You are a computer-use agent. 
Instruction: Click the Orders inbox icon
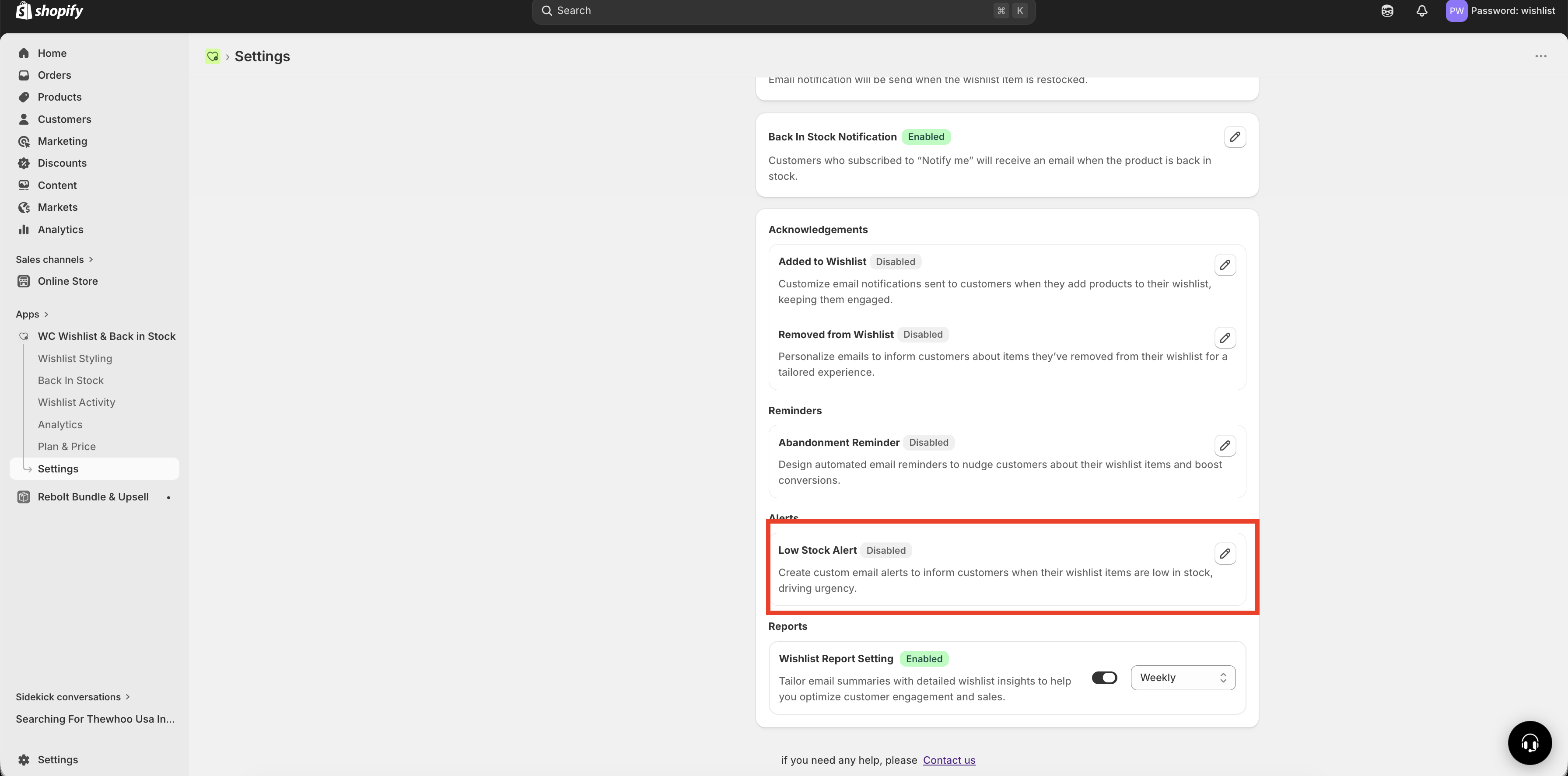(24, 75)
